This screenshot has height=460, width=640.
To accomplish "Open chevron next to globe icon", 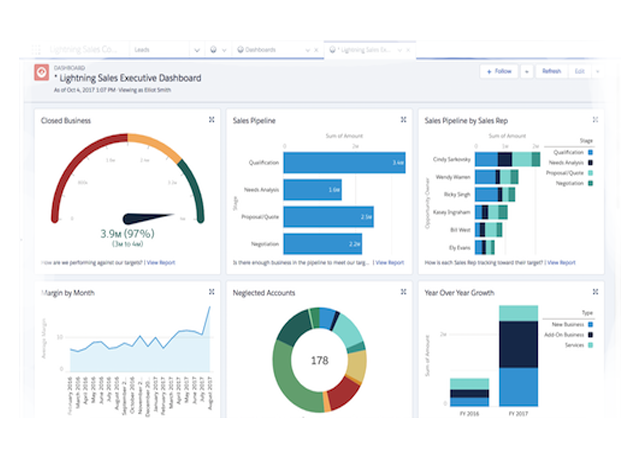I will [224, 50].
